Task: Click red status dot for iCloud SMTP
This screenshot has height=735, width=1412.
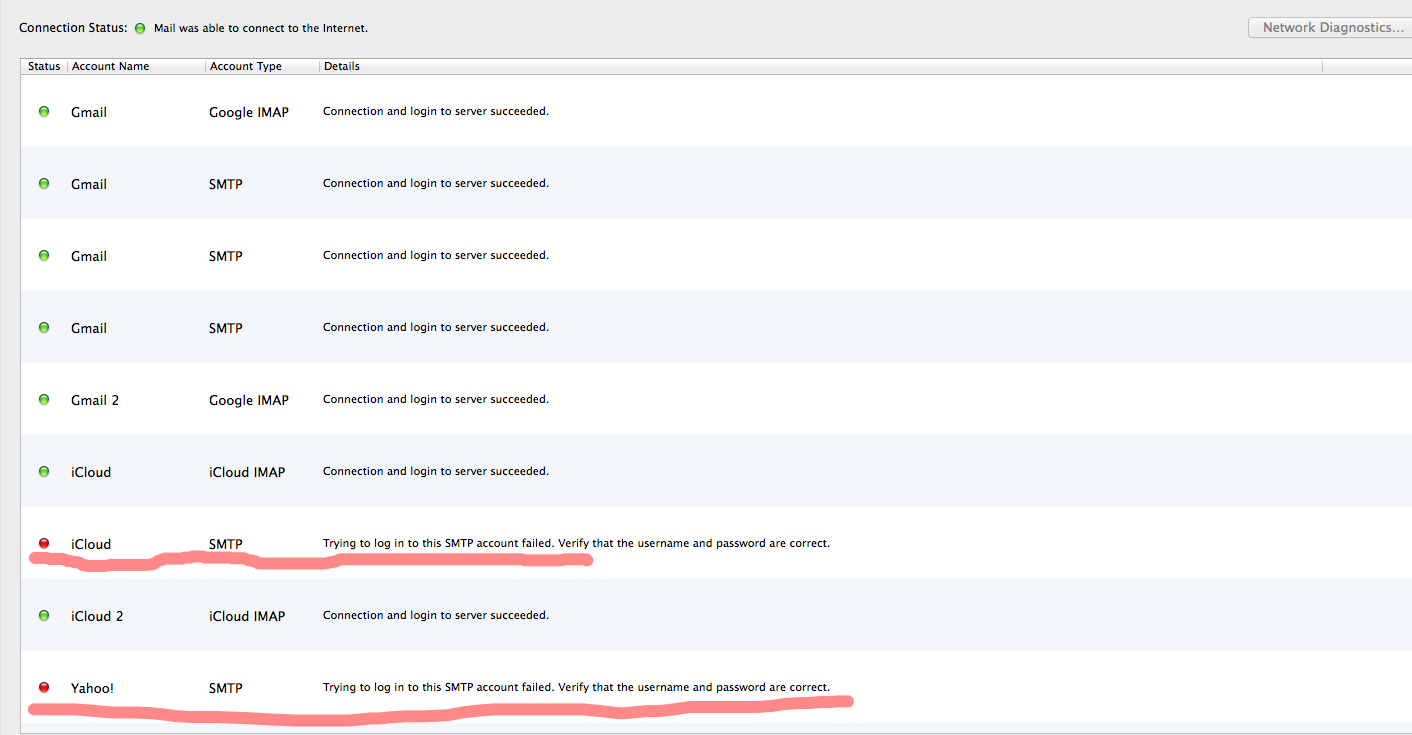Action: click(x=44, y=543)
